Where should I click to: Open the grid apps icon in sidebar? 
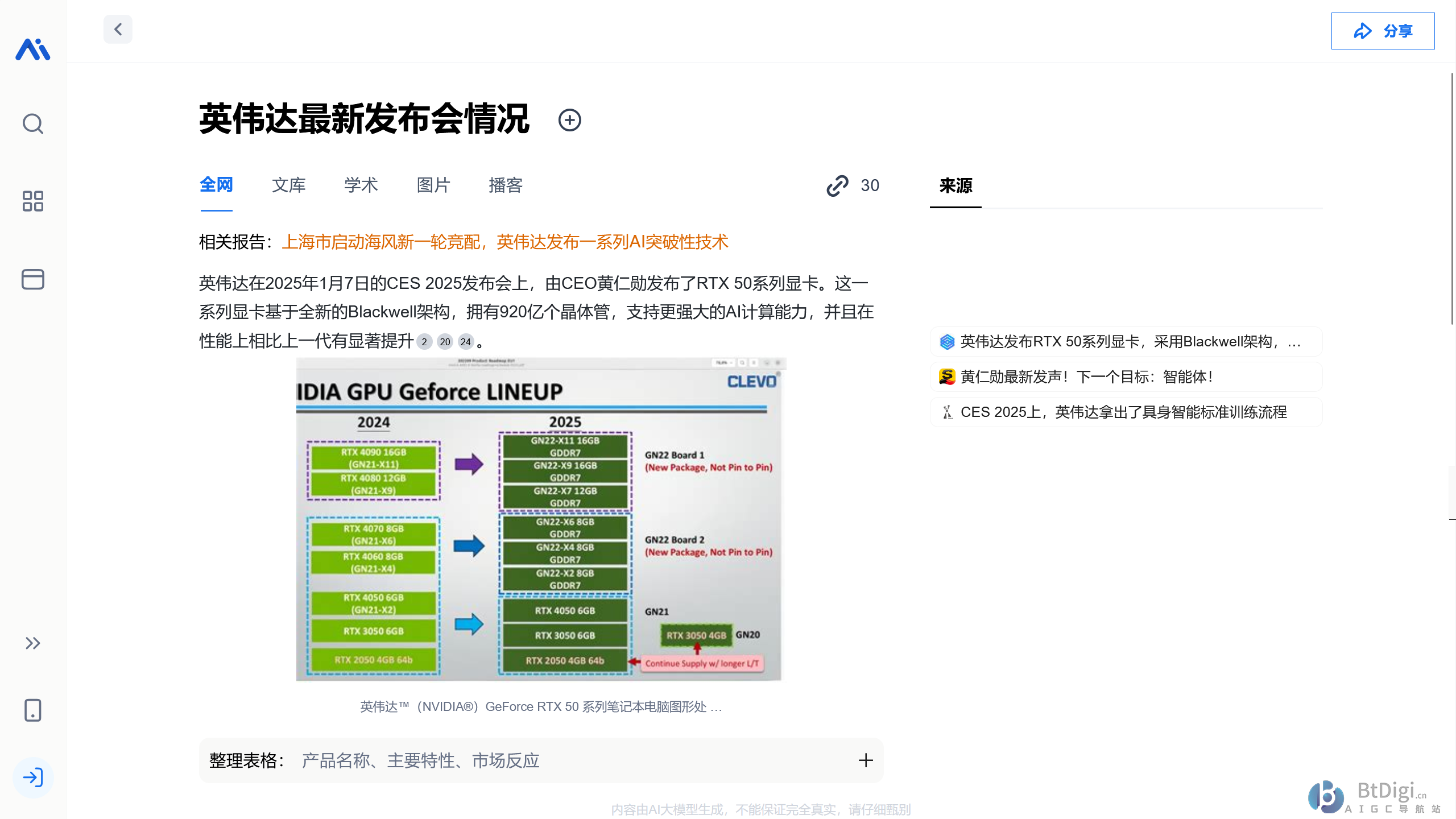(33, 201)
